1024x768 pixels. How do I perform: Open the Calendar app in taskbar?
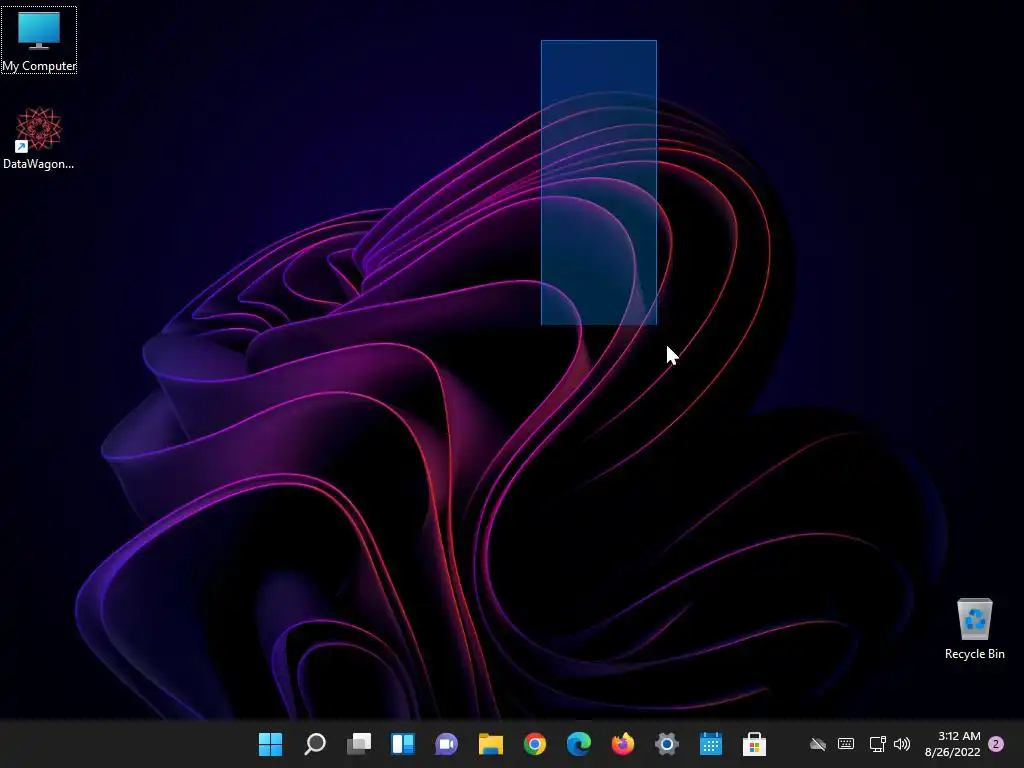(711, 744)
